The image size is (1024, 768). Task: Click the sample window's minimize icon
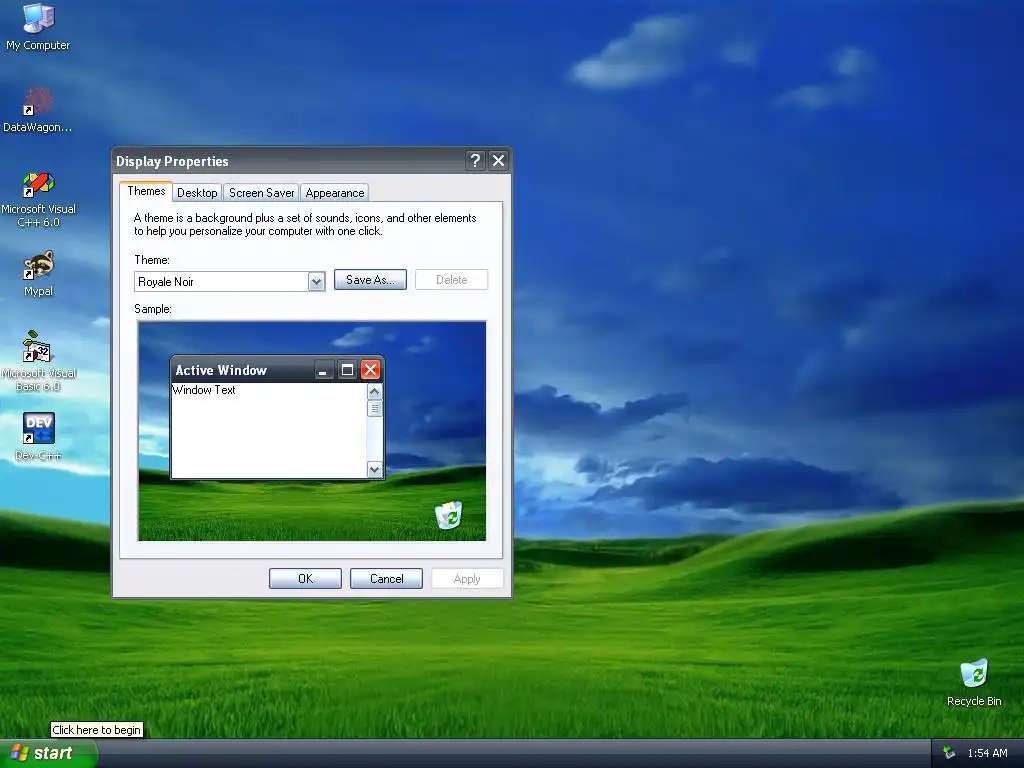point(323,370)
